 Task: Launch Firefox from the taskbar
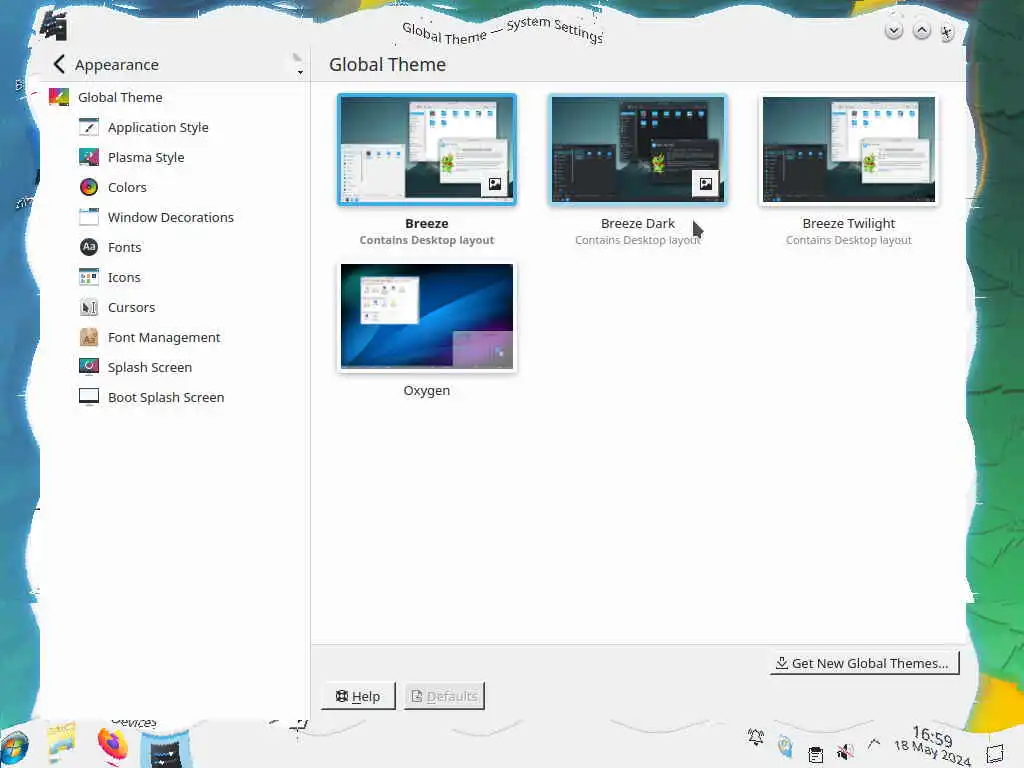tap(112, 746)
